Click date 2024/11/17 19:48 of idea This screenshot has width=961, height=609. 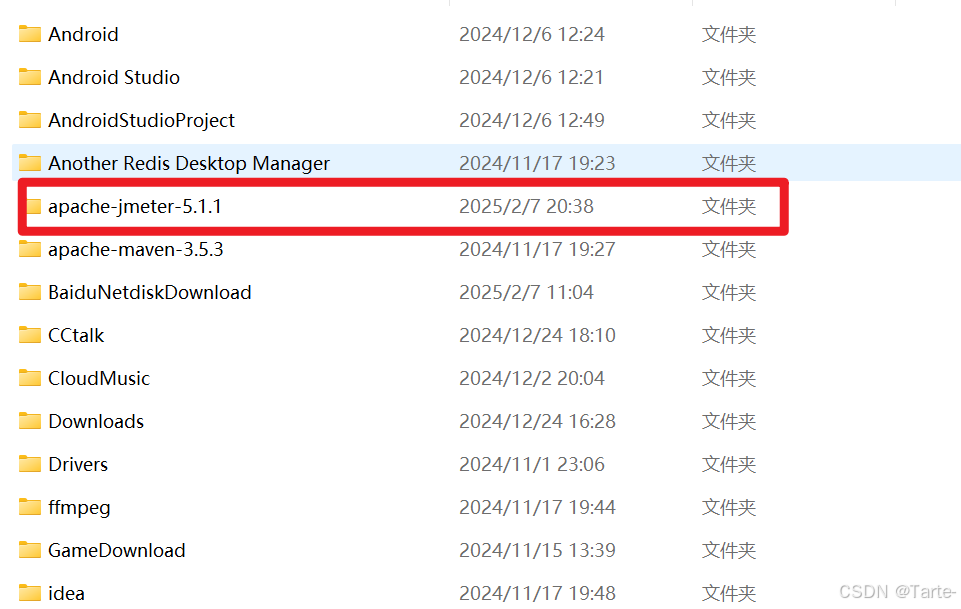[537, 593]
